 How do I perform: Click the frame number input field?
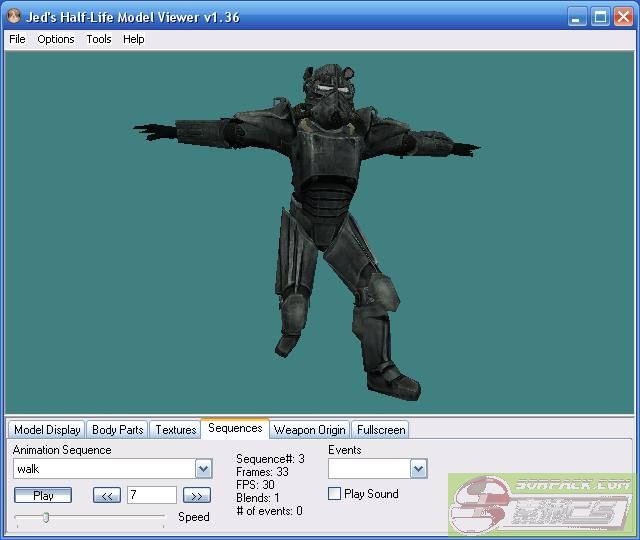(x=151, y=495)
